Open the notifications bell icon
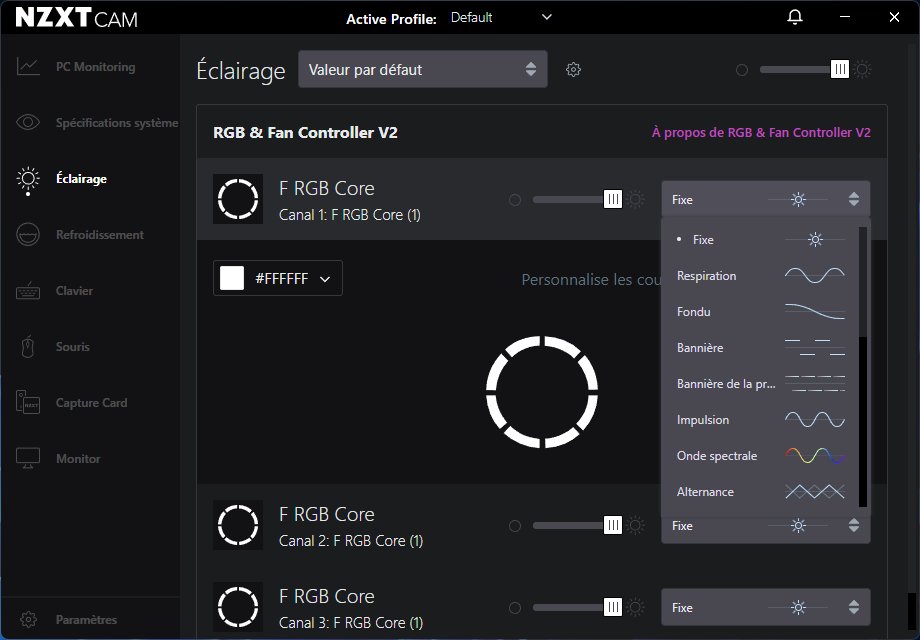Screen dimensions: 920x640 795,17
